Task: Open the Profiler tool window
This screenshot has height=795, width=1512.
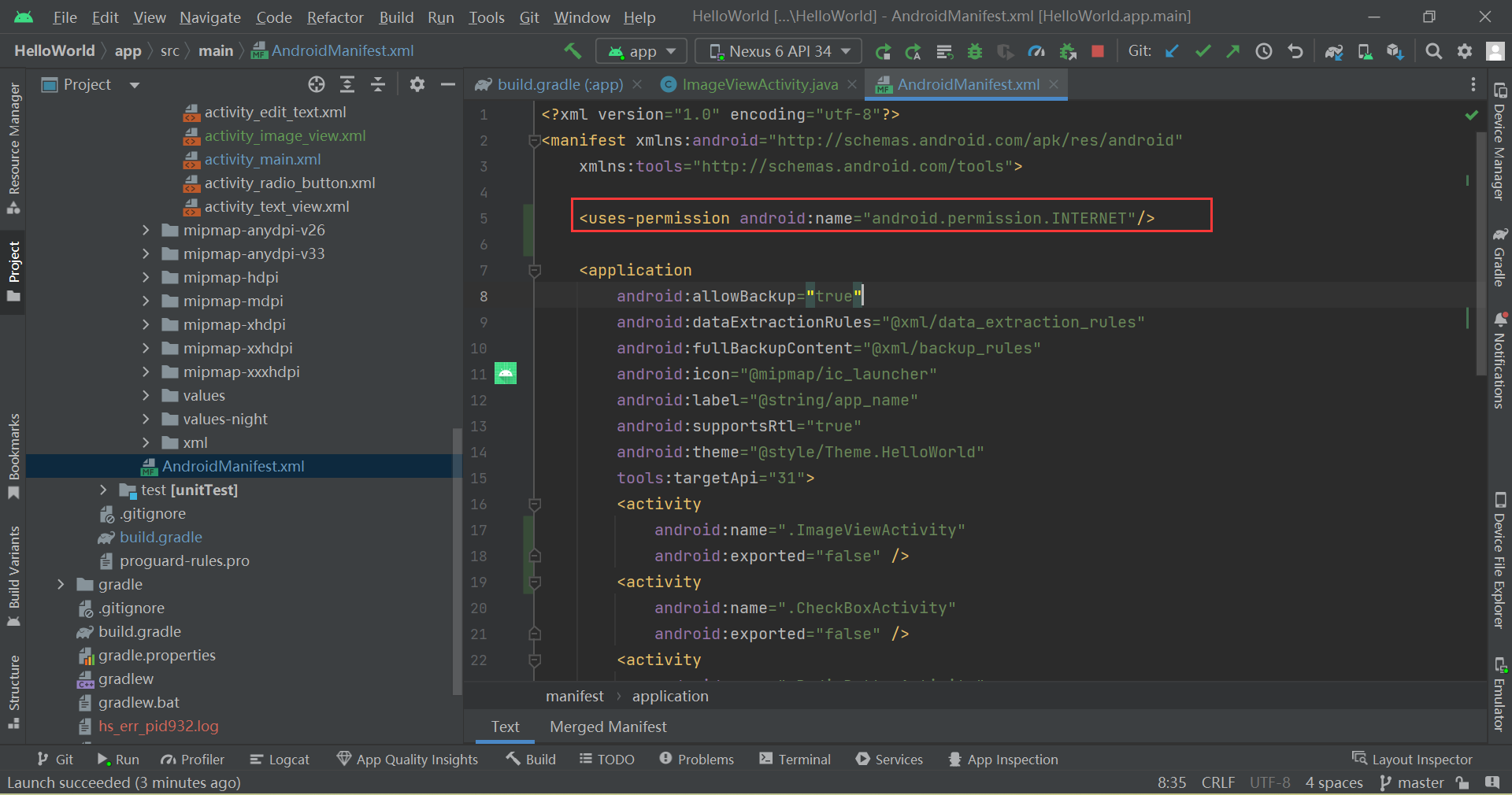Action: pyautogui.click(x=192, y=760)
